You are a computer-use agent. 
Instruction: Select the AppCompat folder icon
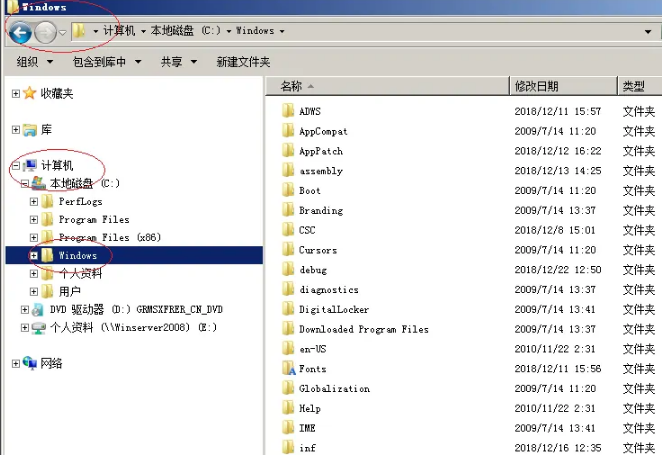click(288, 131)
